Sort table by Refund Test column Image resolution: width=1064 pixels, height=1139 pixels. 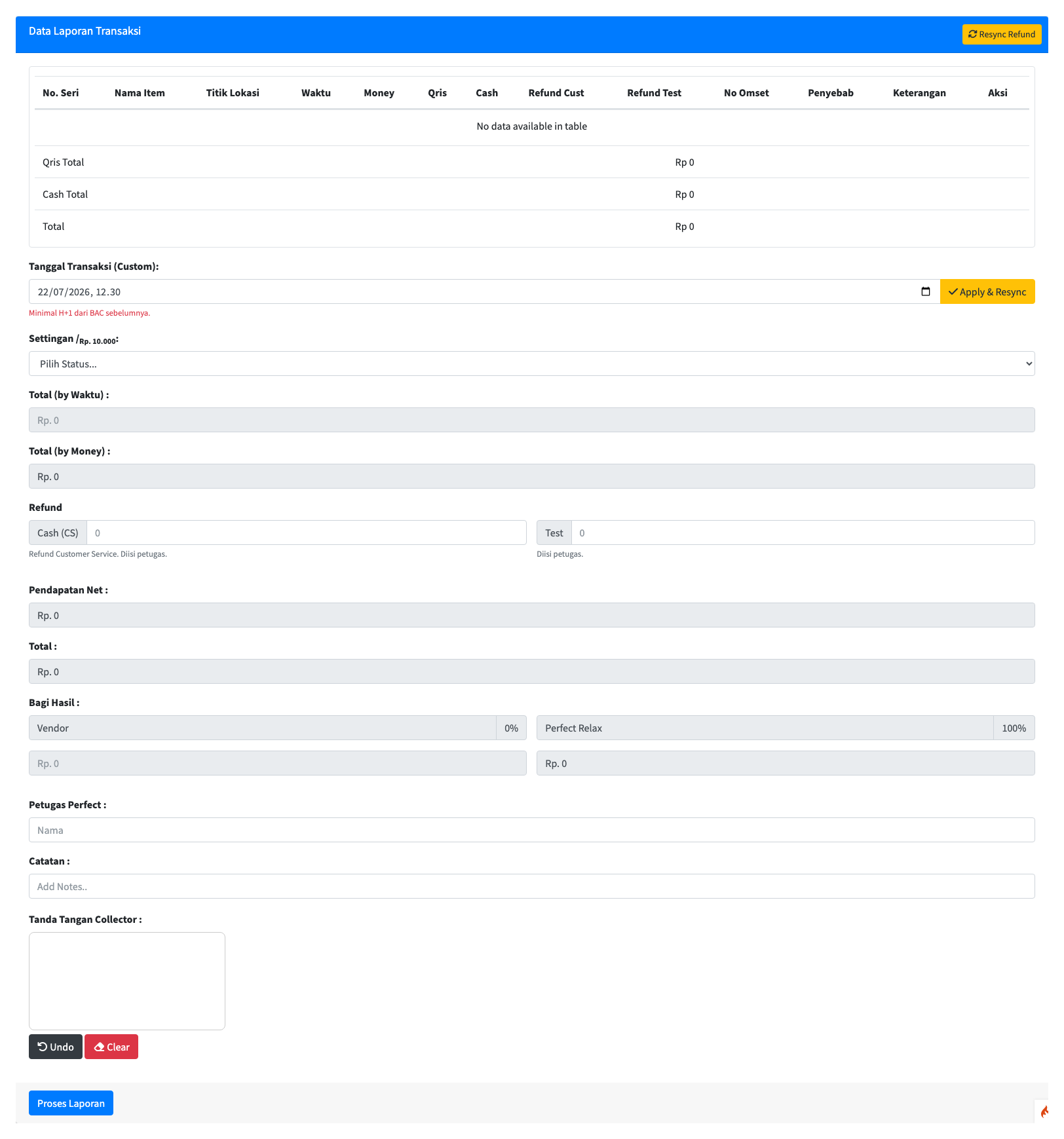click(x=654, y=93)
